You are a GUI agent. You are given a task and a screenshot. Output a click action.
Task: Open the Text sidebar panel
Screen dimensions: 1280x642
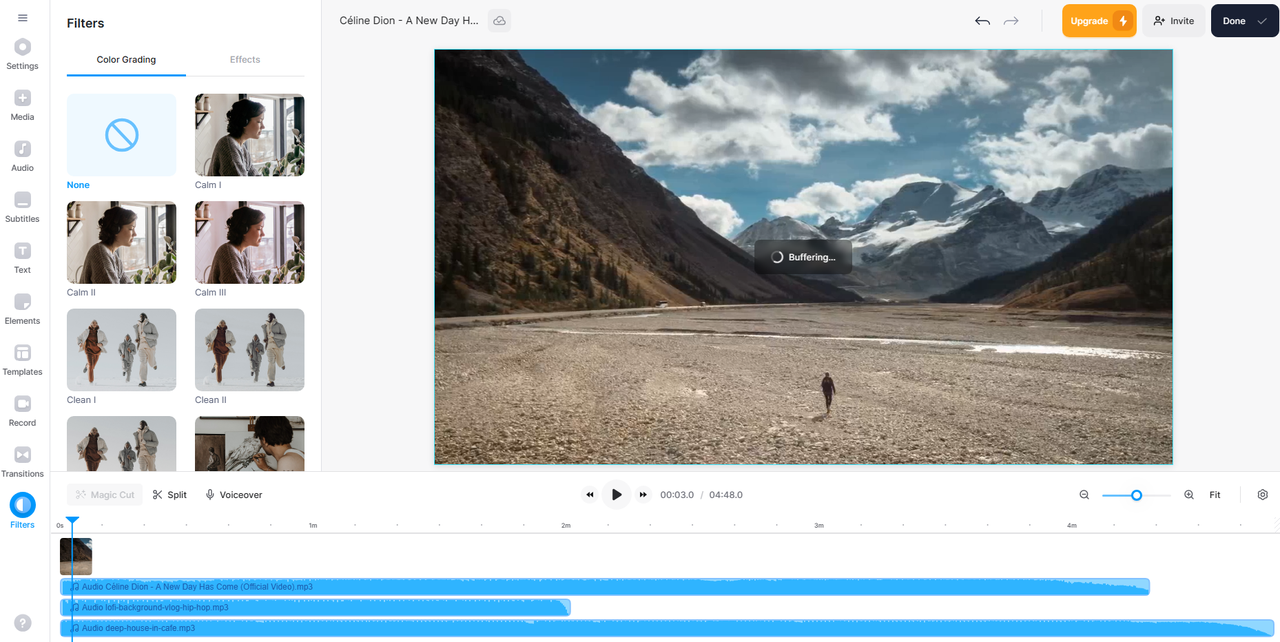22,258
